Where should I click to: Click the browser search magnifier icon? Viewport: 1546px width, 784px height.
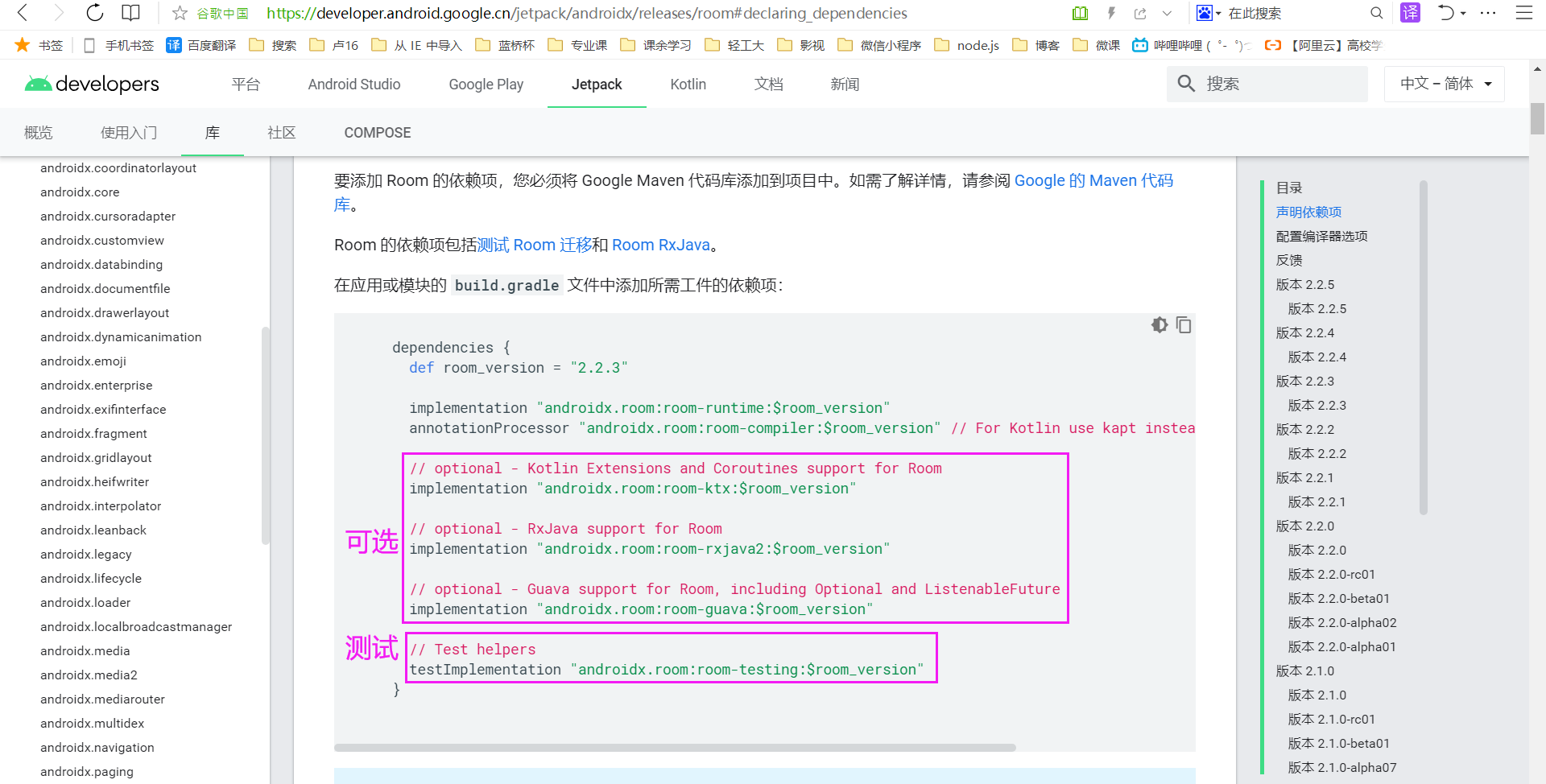pyautogui.click(x=1377, y=13)
